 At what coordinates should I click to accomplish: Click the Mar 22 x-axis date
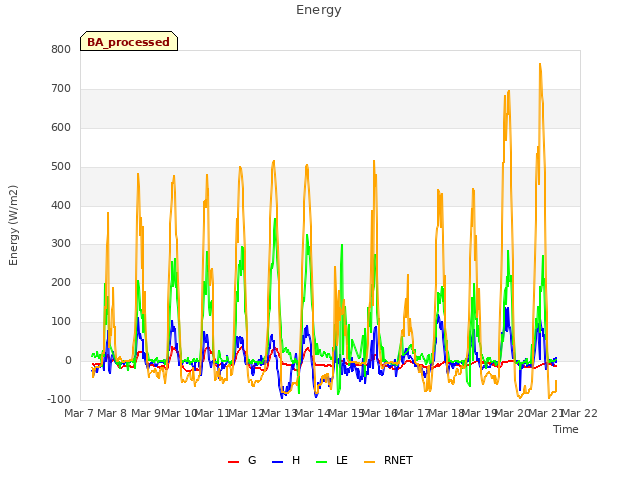[580, 413]
